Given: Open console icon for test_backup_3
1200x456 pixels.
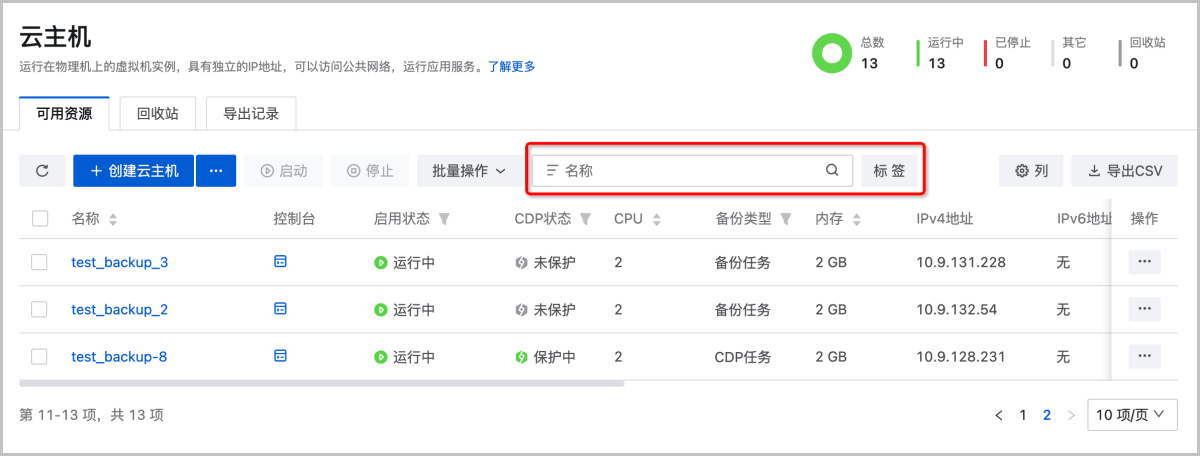Looking at the screenshot, I should [x=280, y=262].
